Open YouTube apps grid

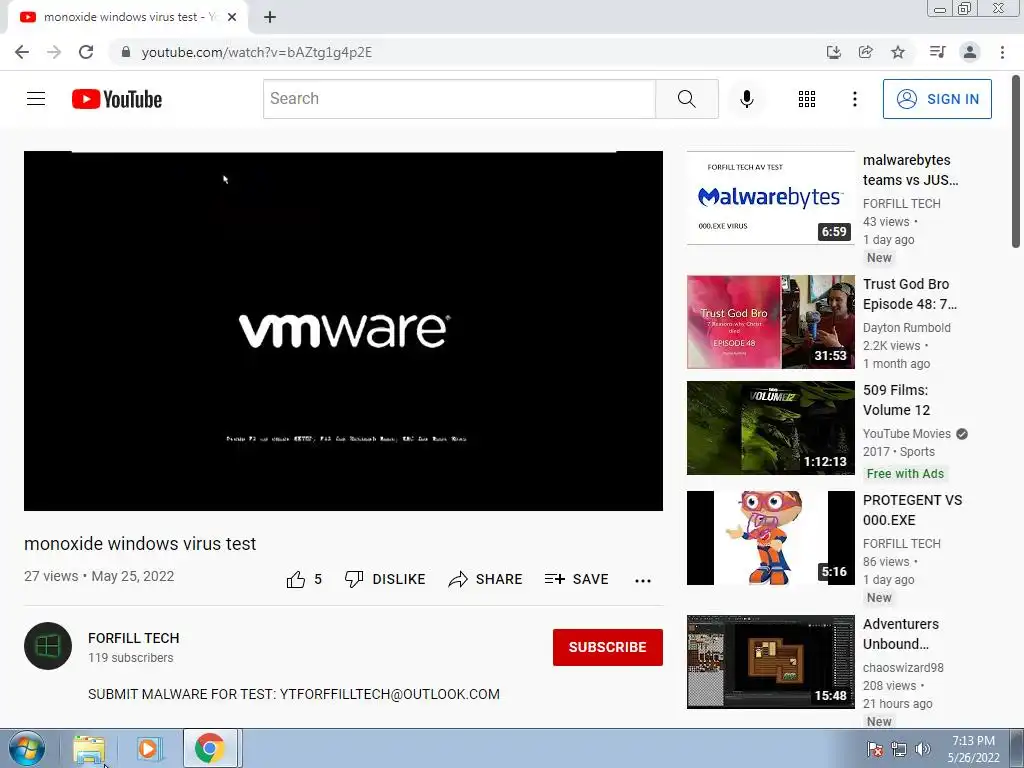807,99
